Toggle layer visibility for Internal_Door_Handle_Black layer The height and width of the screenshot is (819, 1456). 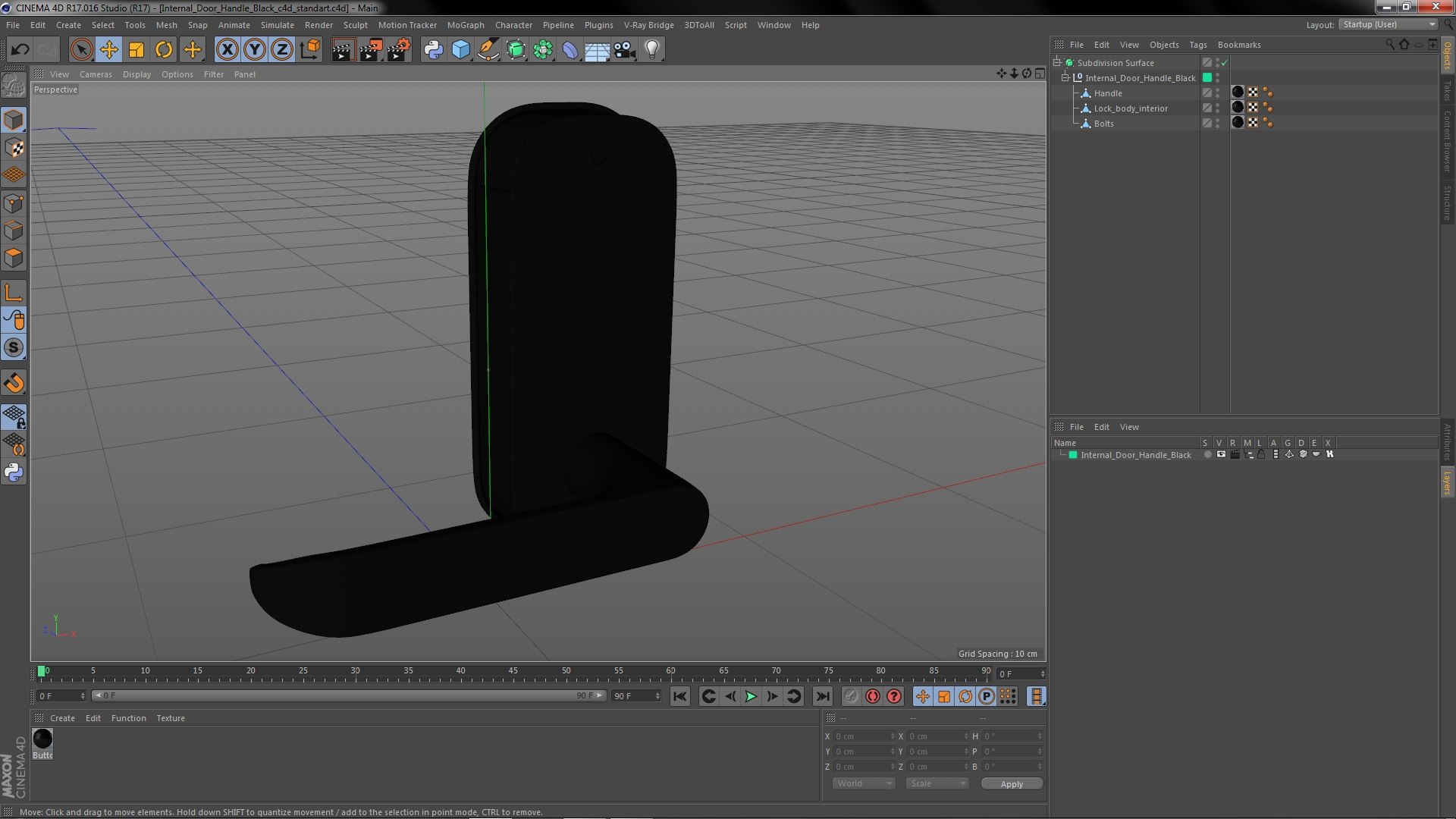1220,455
